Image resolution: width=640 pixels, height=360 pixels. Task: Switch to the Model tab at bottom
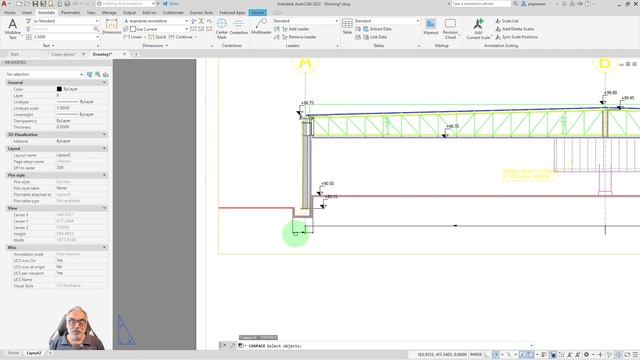13,353
